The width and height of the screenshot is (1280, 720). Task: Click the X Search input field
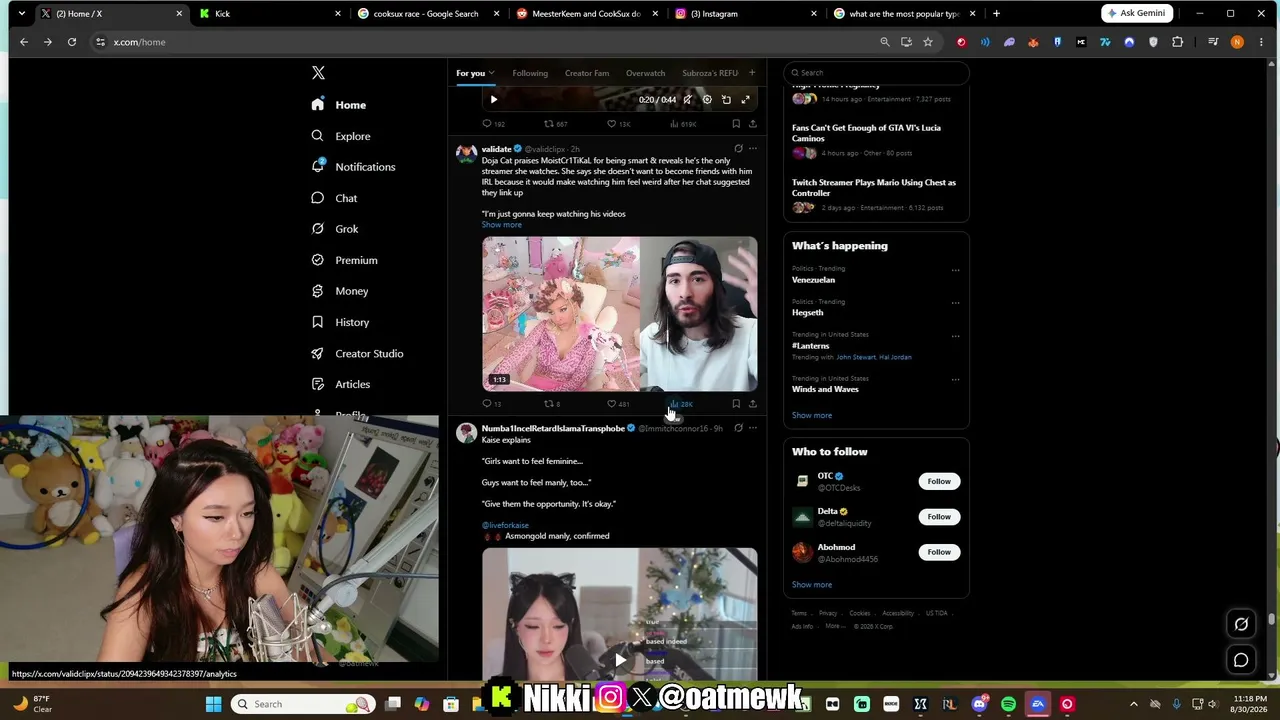876,73
